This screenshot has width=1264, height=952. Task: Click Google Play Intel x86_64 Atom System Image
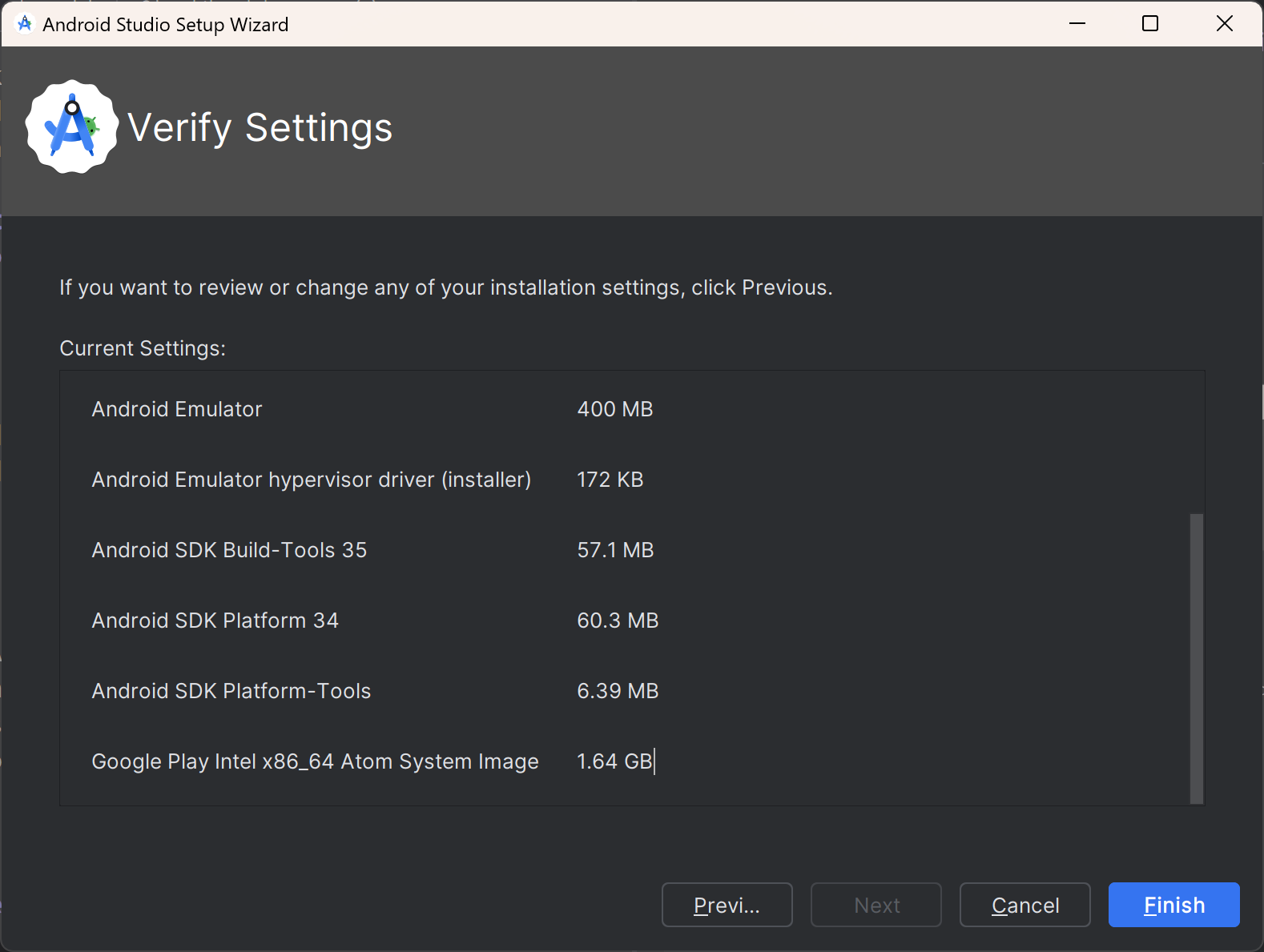coord(315,761)
